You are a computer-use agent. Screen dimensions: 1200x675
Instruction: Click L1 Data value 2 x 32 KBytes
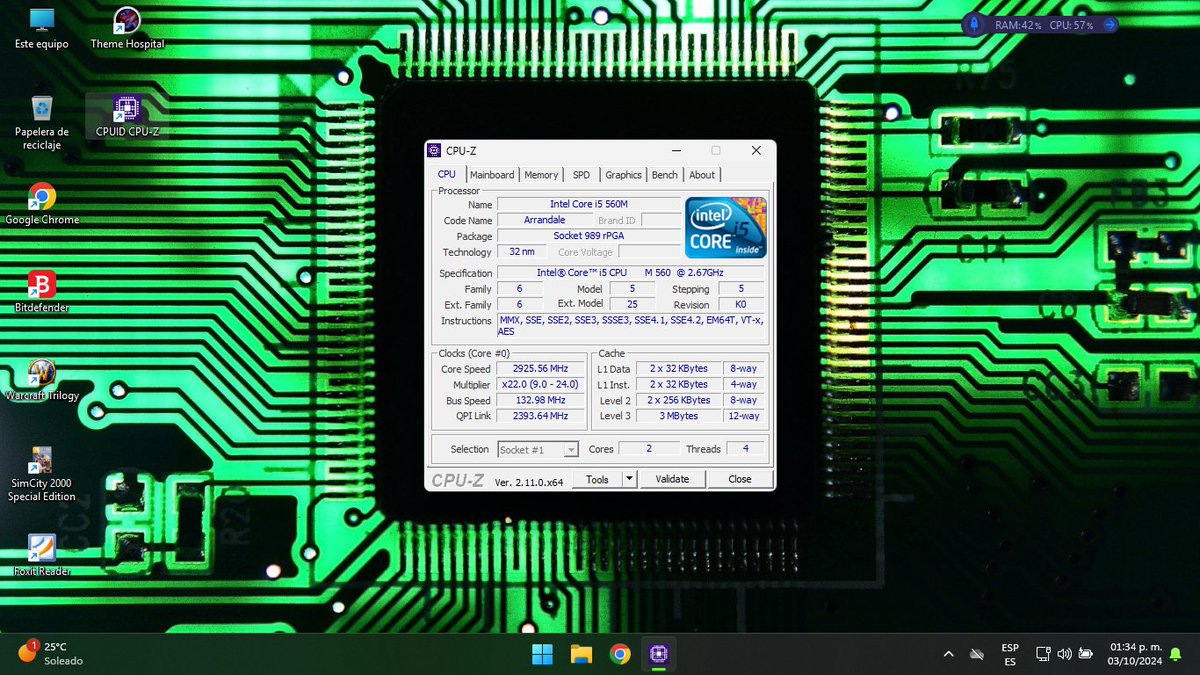(x=679, y=369)
